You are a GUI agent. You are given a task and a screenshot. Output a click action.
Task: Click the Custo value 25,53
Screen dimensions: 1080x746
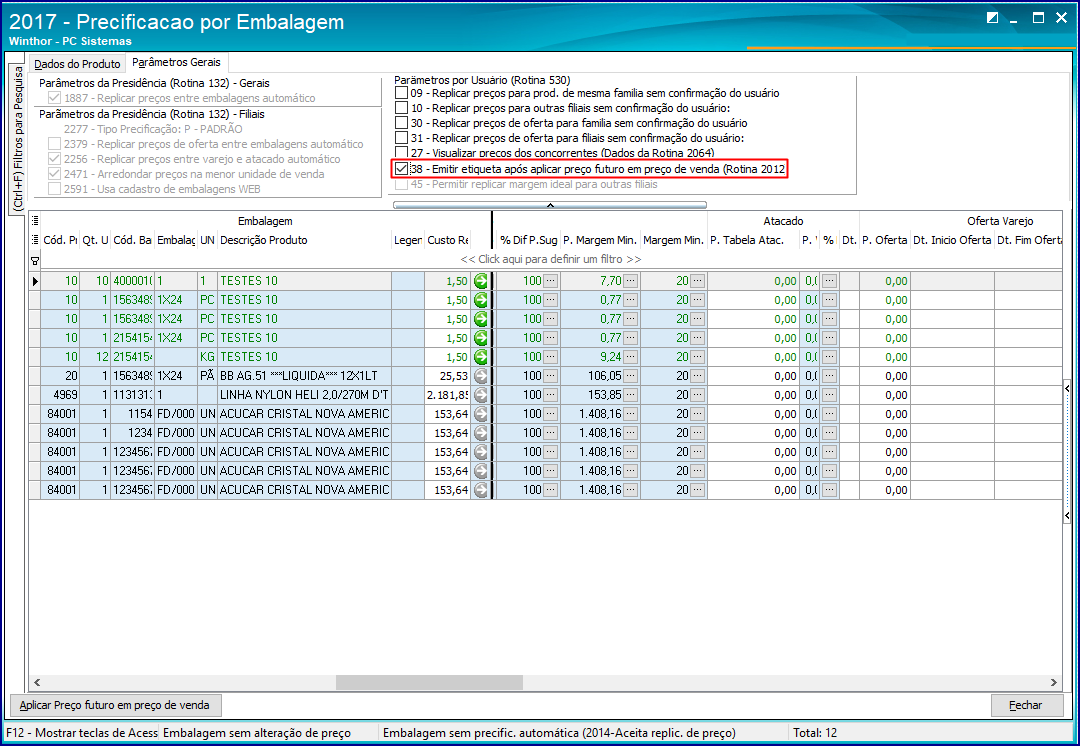point(448,376)
